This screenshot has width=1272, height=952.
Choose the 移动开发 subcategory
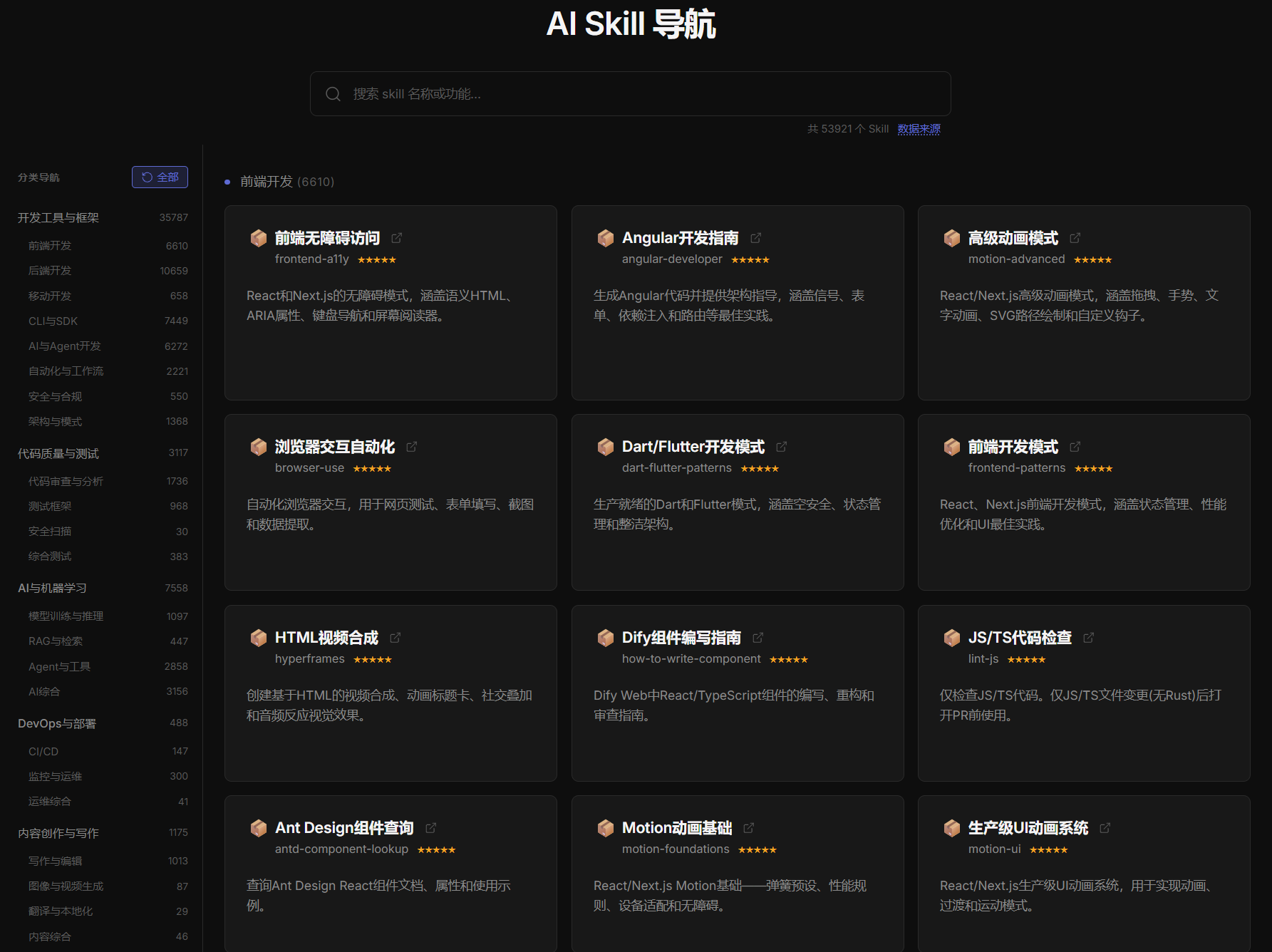107,296
